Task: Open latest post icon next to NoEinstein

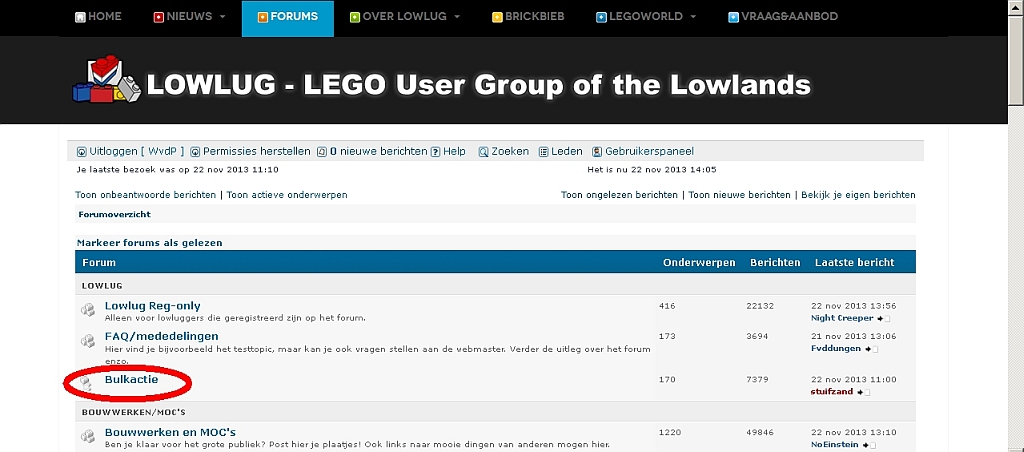Action: (x=870, y=445)
